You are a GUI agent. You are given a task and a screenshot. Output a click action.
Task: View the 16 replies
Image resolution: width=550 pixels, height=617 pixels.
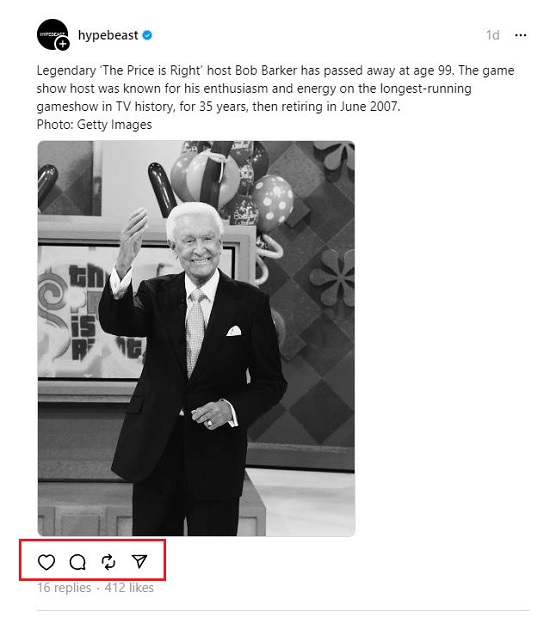pos(64,587)
